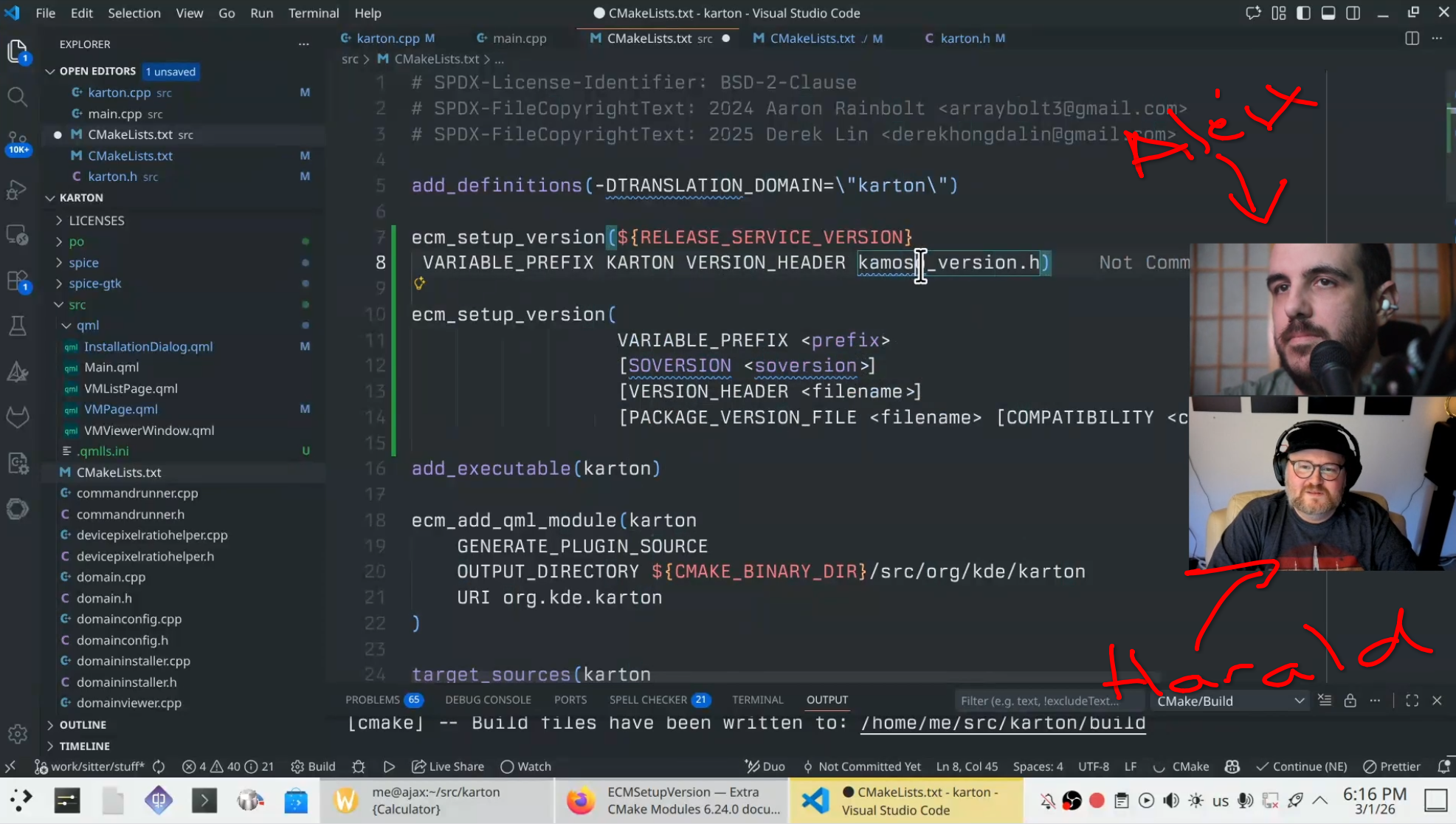Collapse the qml folder
This screenshot has height=824, width=1456.
pos(87,326)
